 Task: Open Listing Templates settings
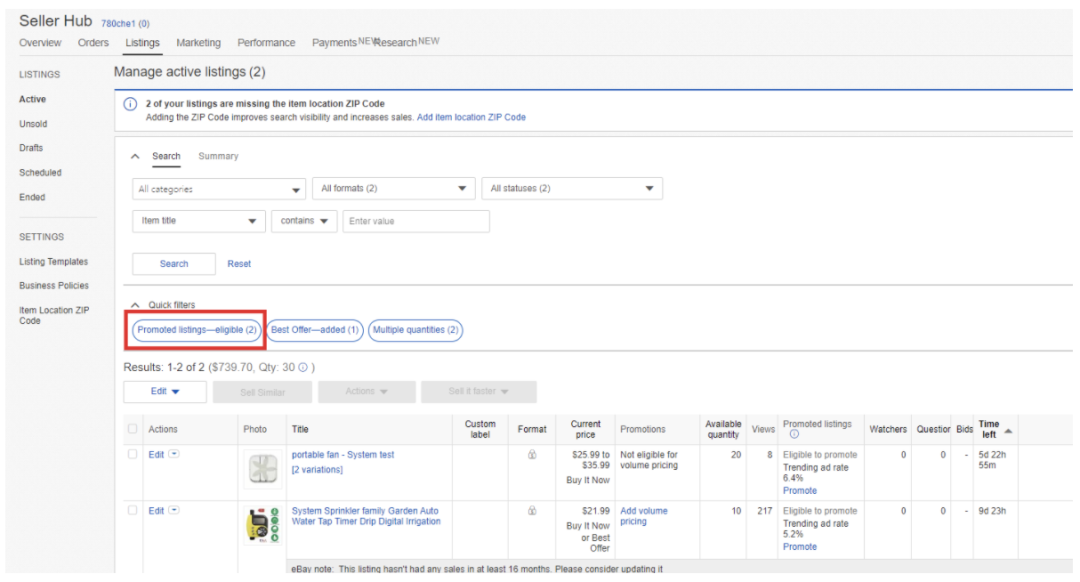coord(54,262)
